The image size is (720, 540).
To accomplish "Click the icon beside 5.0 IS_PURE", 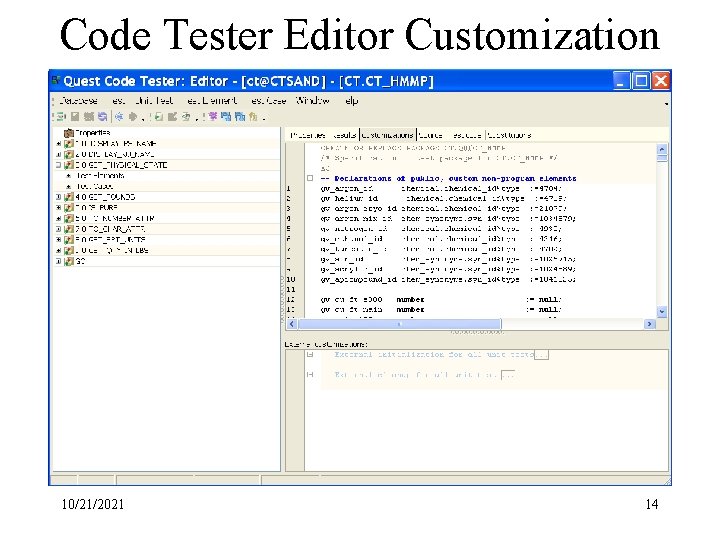I will tap(69, 208).
